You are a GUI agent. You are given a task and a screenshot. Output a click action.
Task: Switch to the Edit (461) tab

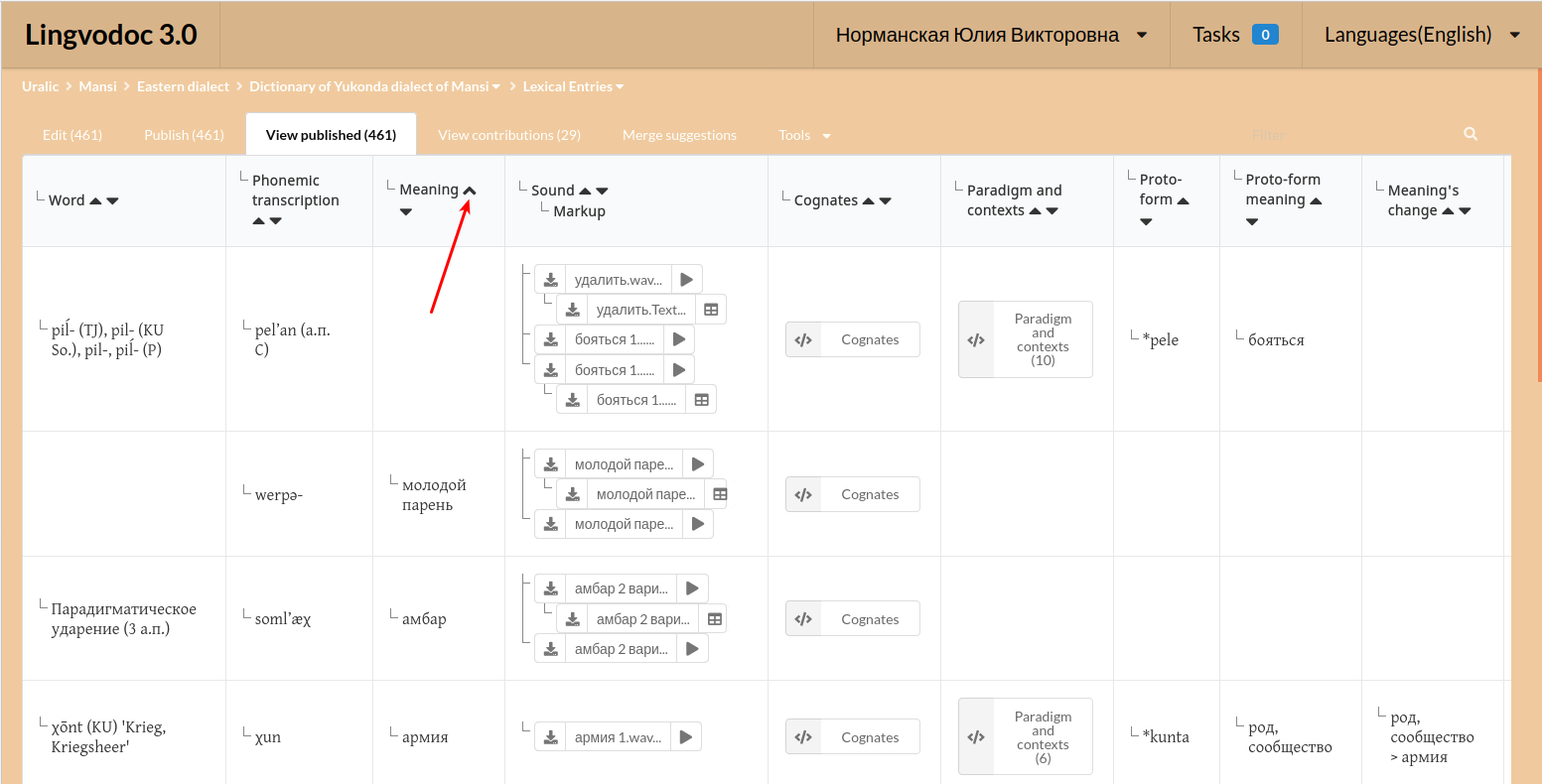71,134
